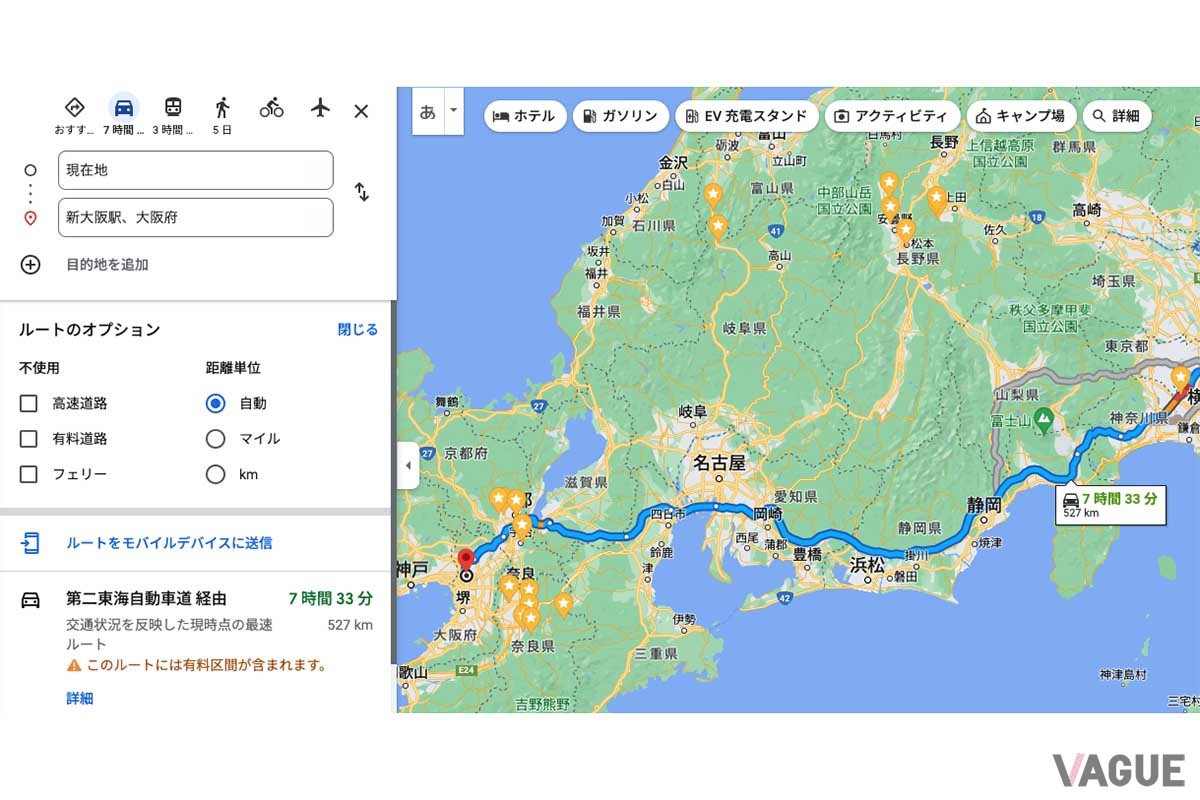Close route options via 閉じる
This screenshot has width=1200, height=800.
point(357,329)
